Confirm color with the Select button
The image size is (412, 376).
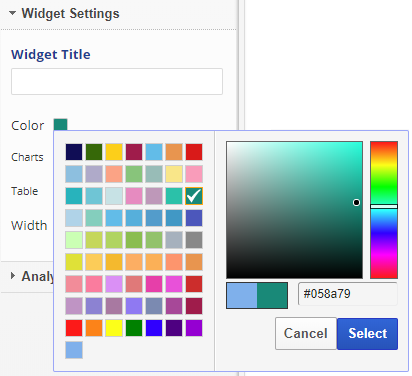367,333
